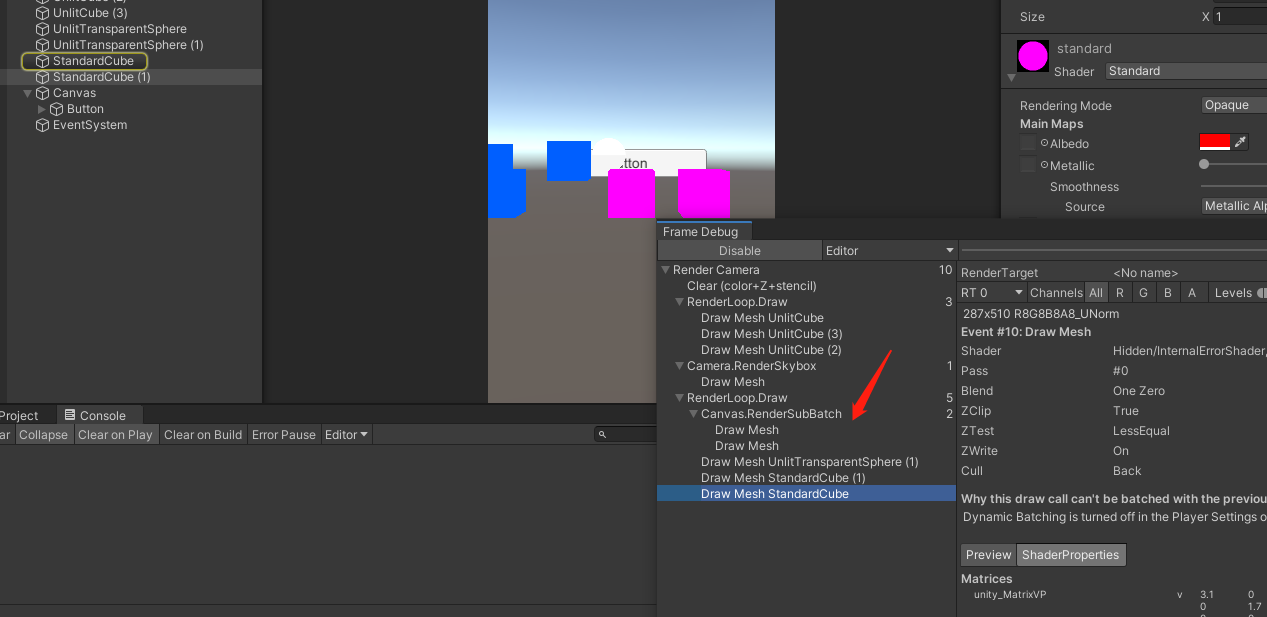Click the console search magnifier icon
The image size is (1267, 617).
click(602, 435)
